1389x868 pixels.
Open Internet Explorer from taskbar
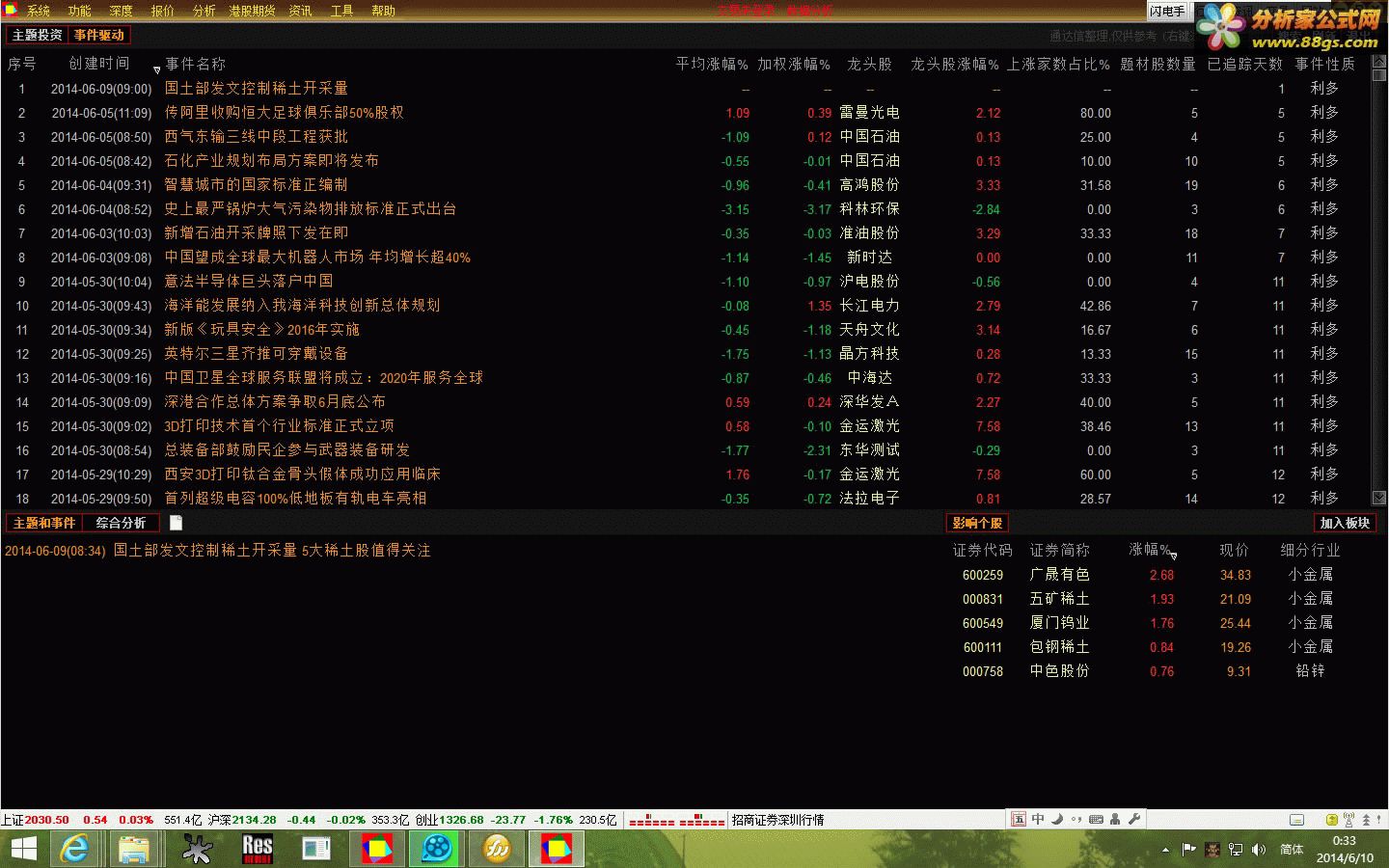click(x=74, y=849)
